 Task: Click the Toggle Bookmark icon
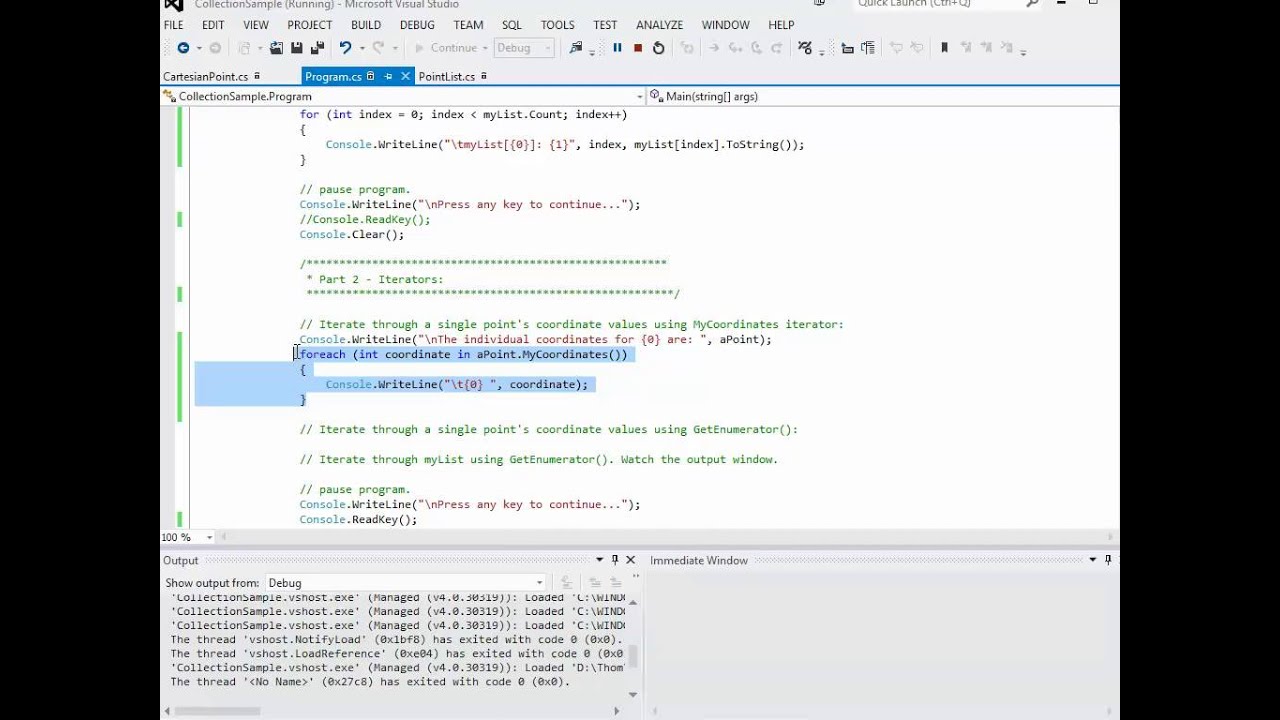[x=943, y=48]
